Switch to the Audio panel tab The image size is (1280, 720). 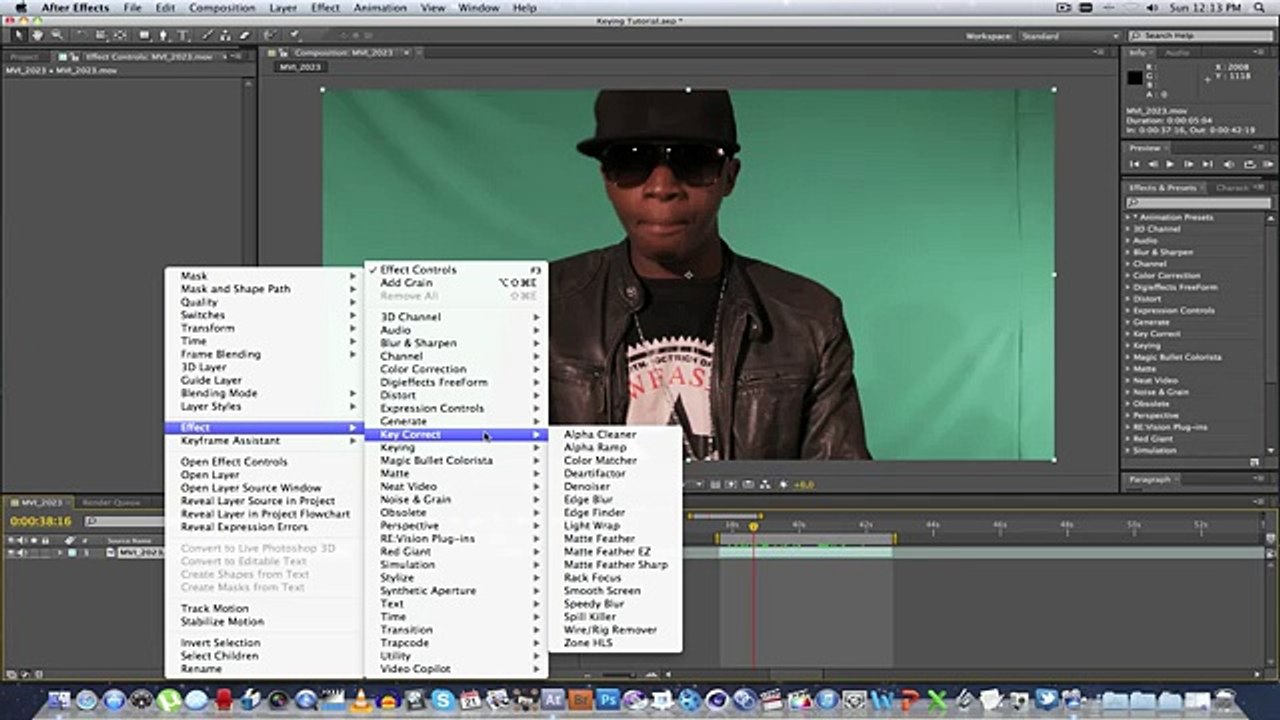(1177, 53)
